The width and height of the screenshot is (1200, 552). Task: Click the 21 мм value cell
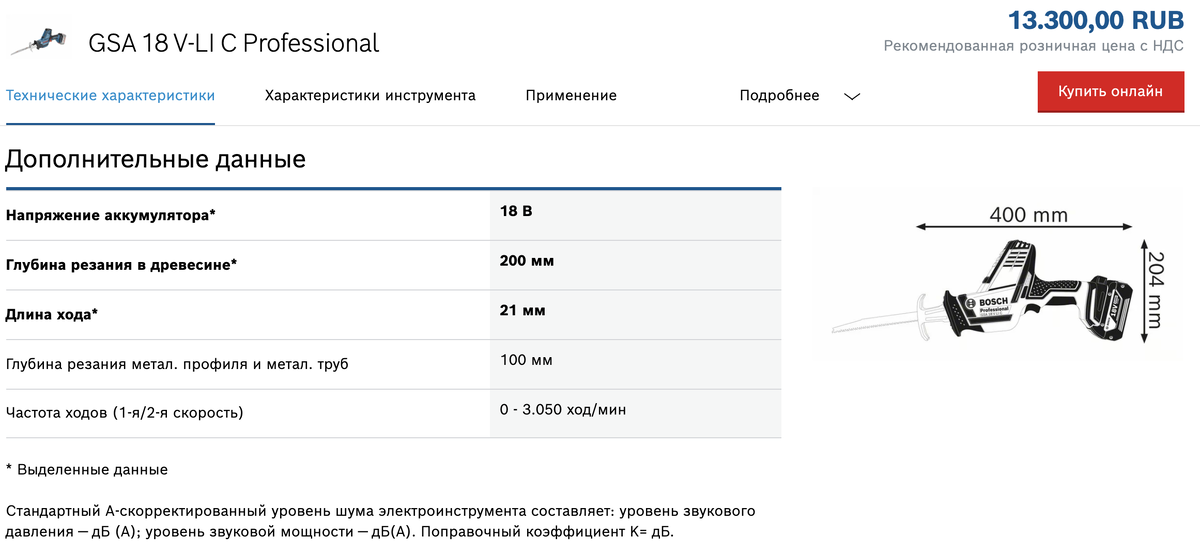point(635,314)
